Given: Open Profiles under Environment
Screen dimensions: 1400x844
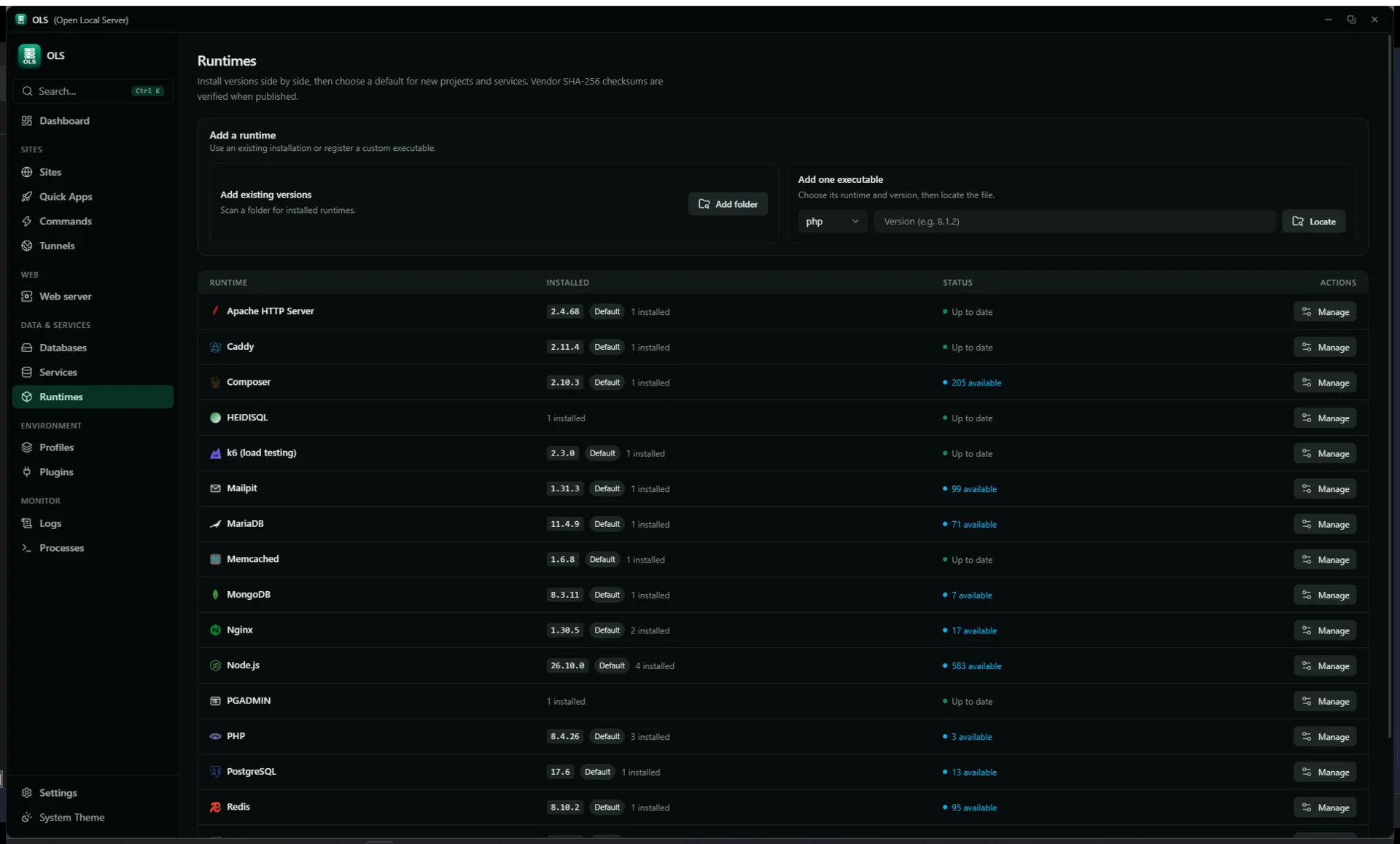Looking at the screenshot, I should [93, 448].
